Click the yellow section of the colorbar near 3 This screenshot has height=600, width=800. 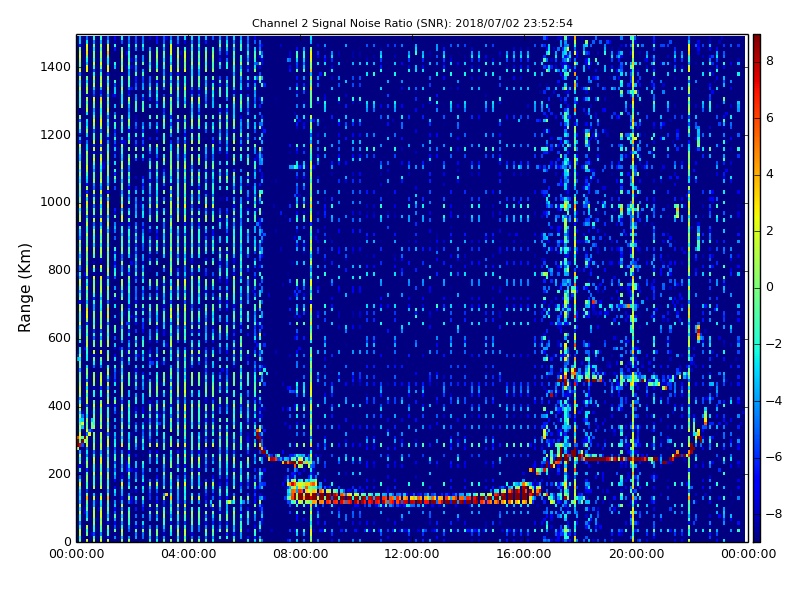tap(757, 203)
